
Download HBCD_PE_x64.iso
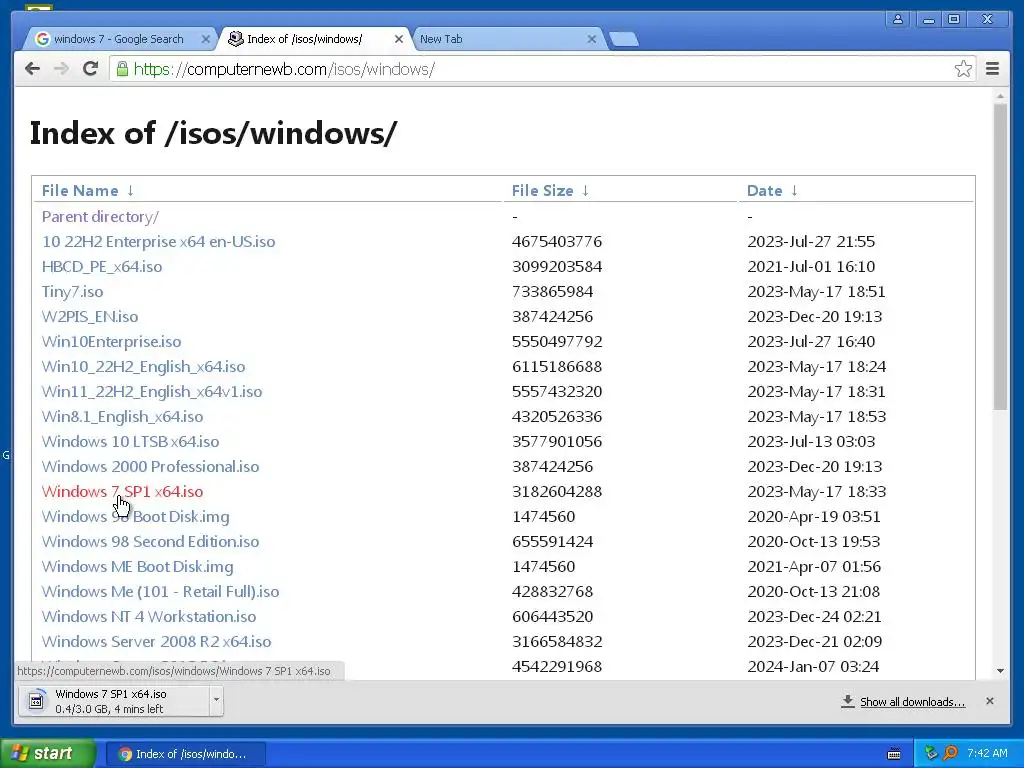[102, 266]
